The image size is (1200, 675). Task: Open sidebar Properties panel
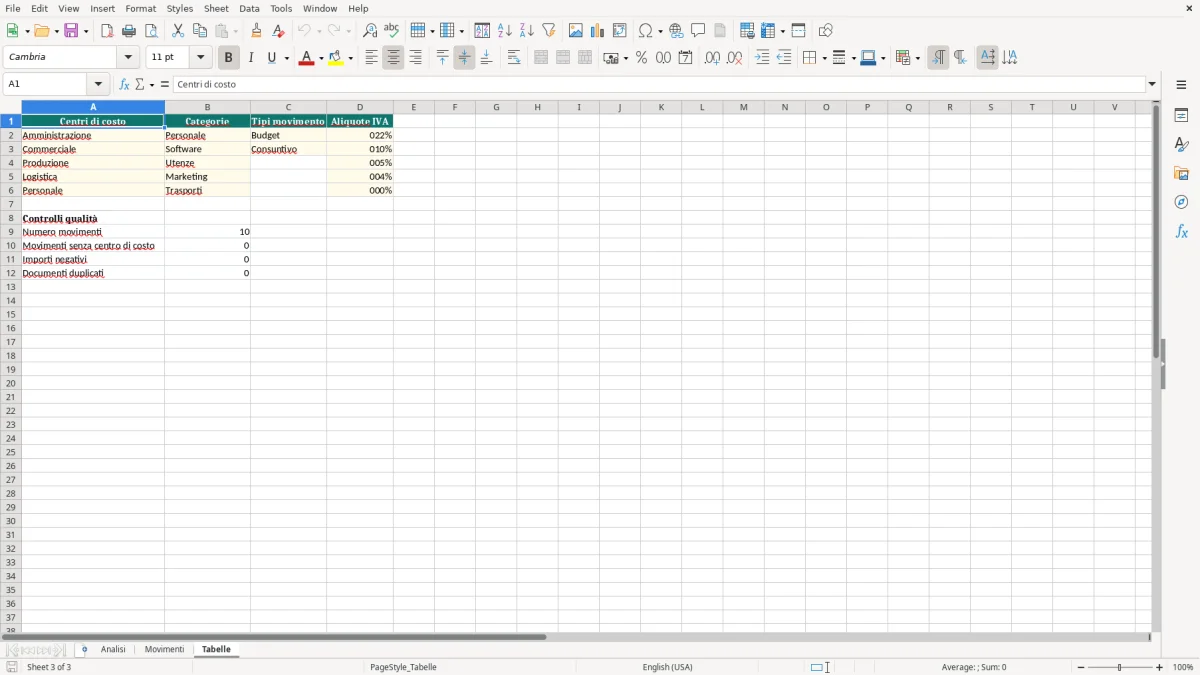pyautogui.click(x=1181, y=115)
